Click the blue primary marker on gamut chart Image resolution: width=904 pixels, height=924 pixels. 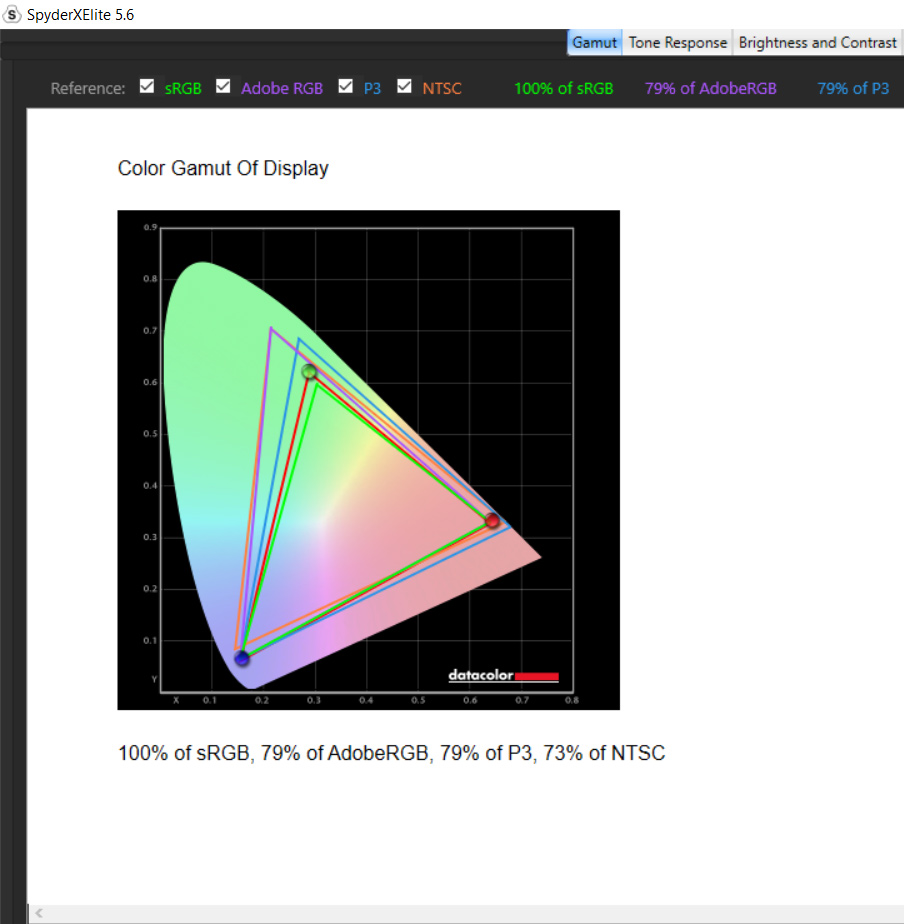coord(242,658)
